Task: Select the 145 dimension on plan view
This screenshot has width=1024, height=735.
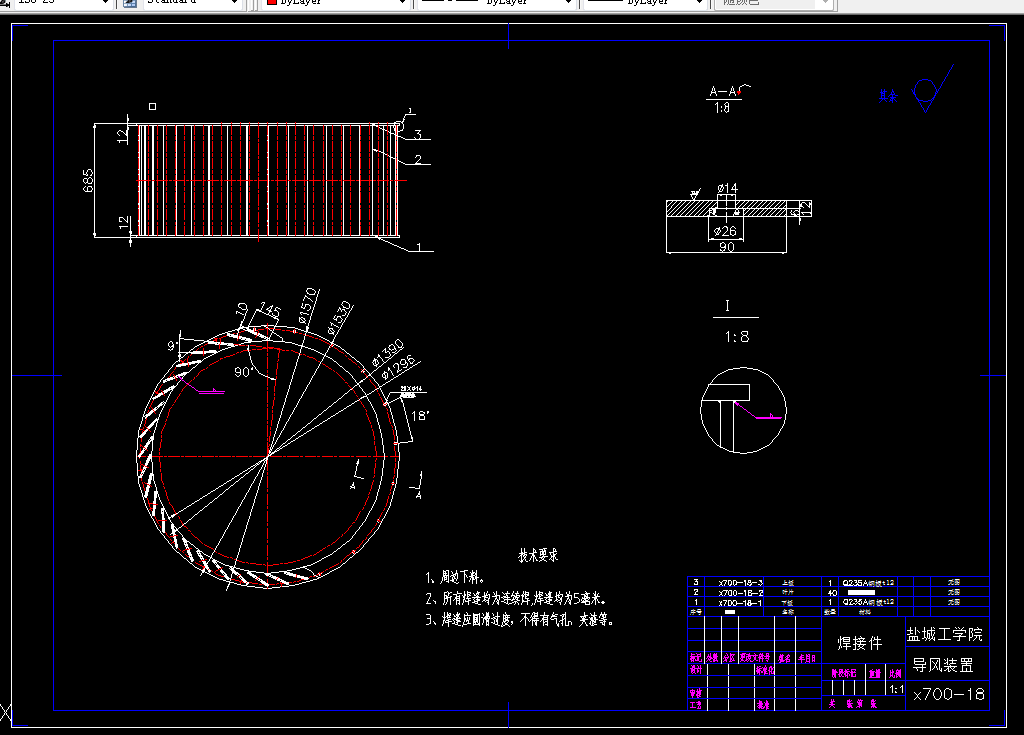Action: tap(270, 310)
